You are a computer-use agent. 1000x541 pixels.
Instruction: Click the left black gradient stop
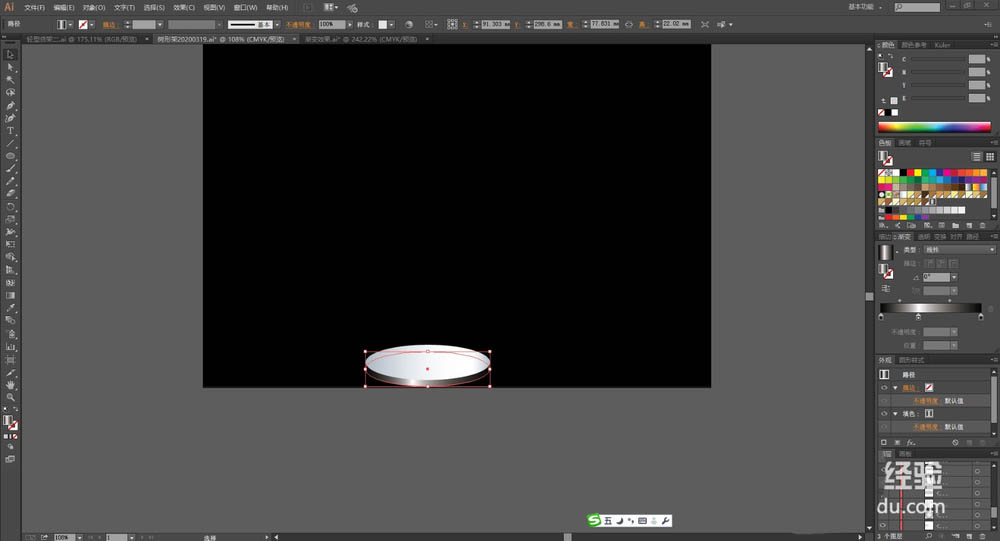click(x=881, y=316)
